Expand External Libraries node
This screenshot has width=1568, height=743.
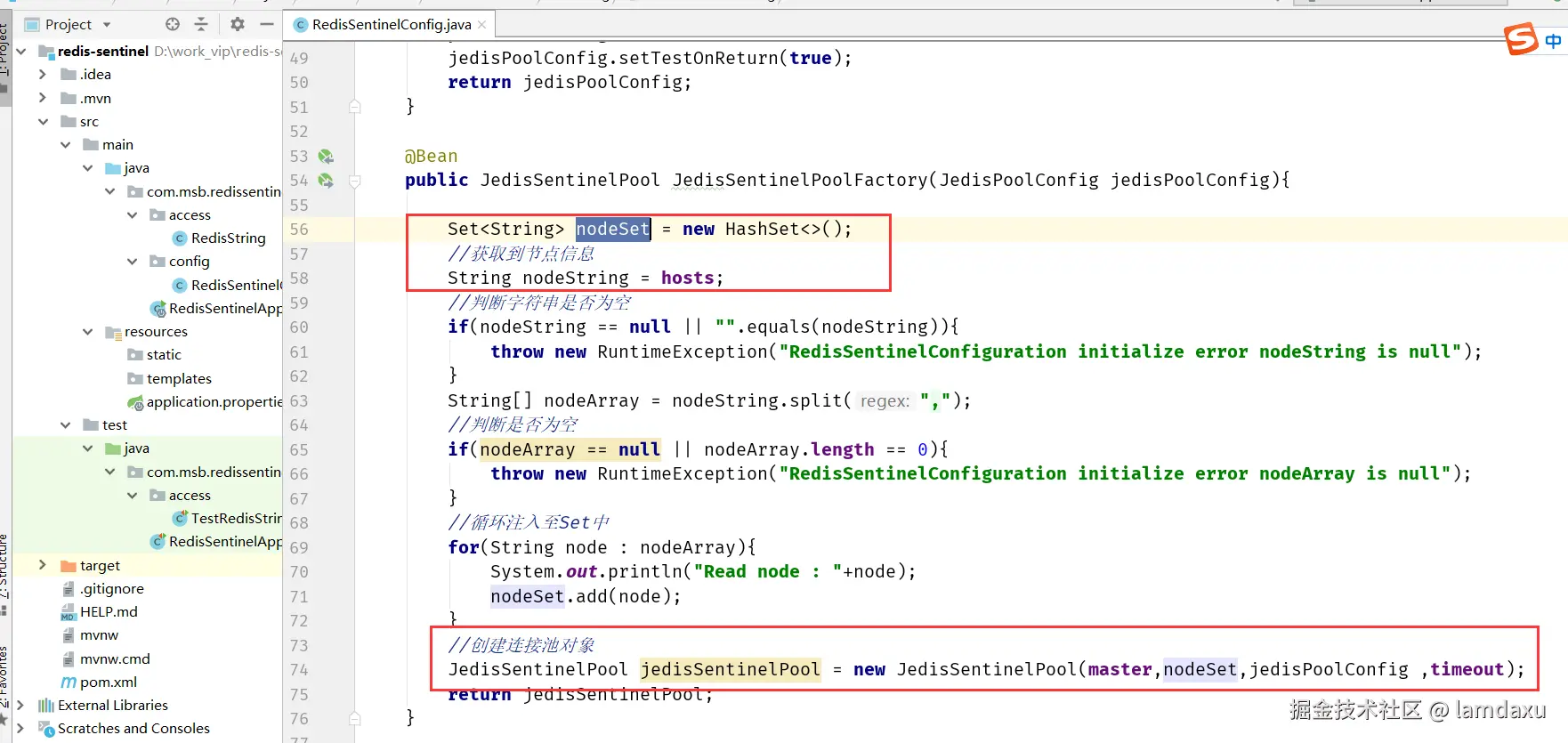click(21, 705)
